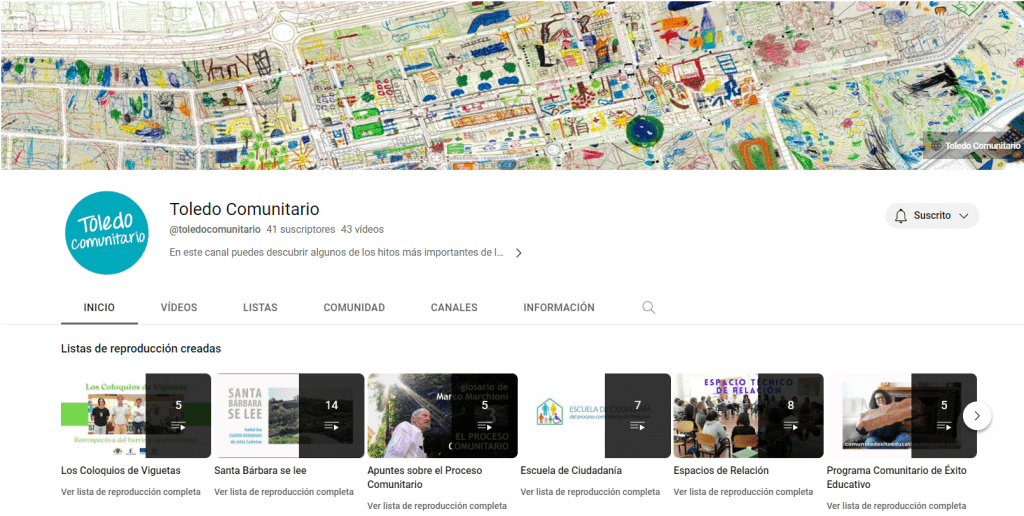Click the Espacio Técnico de Relación thumbnail
This screenshot has height=516, width=1024.
click(x=748, y=415)
